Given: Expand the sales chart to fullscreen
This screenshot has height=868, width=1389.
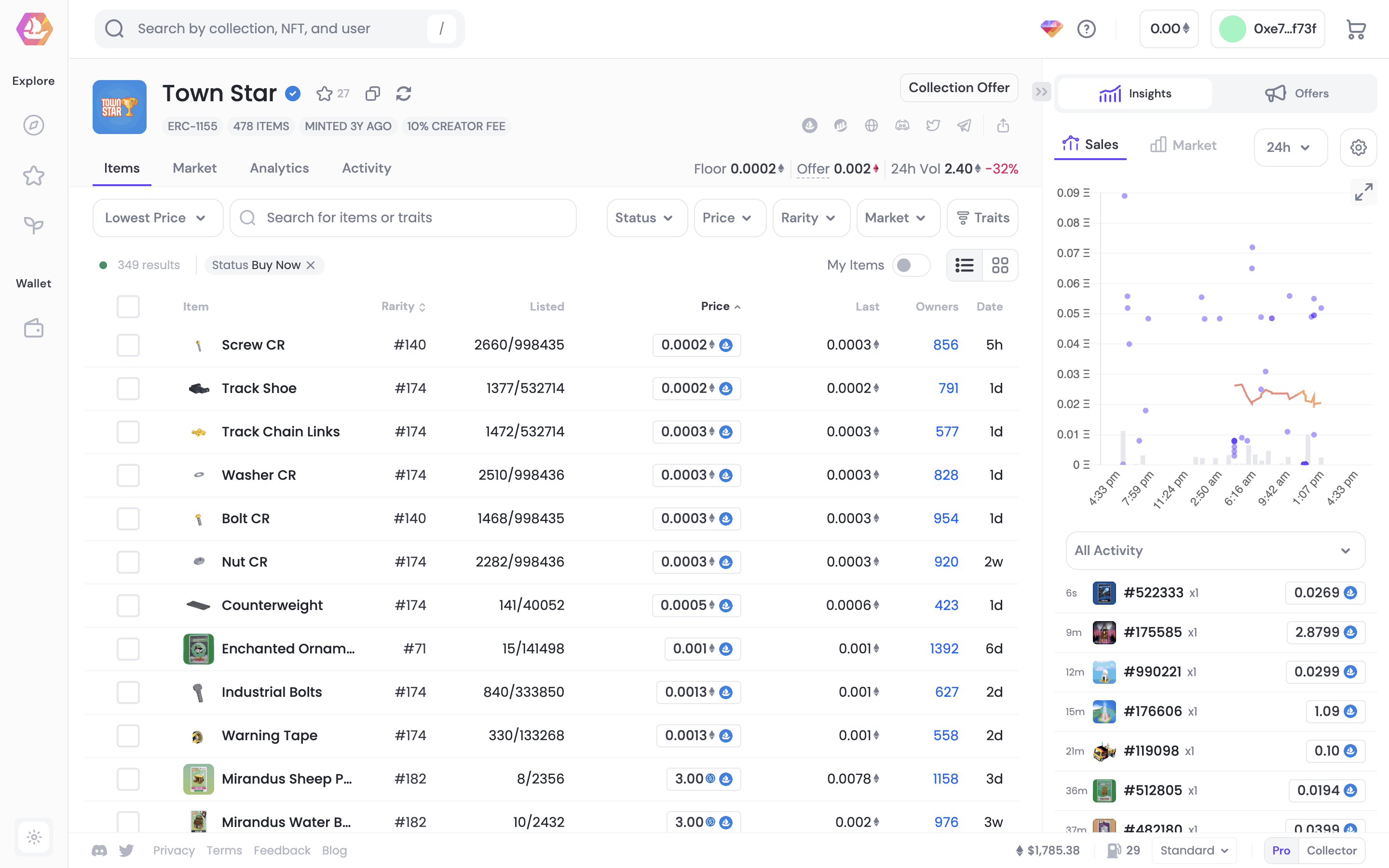Looking at the screenshot, I should [1363, 192].
